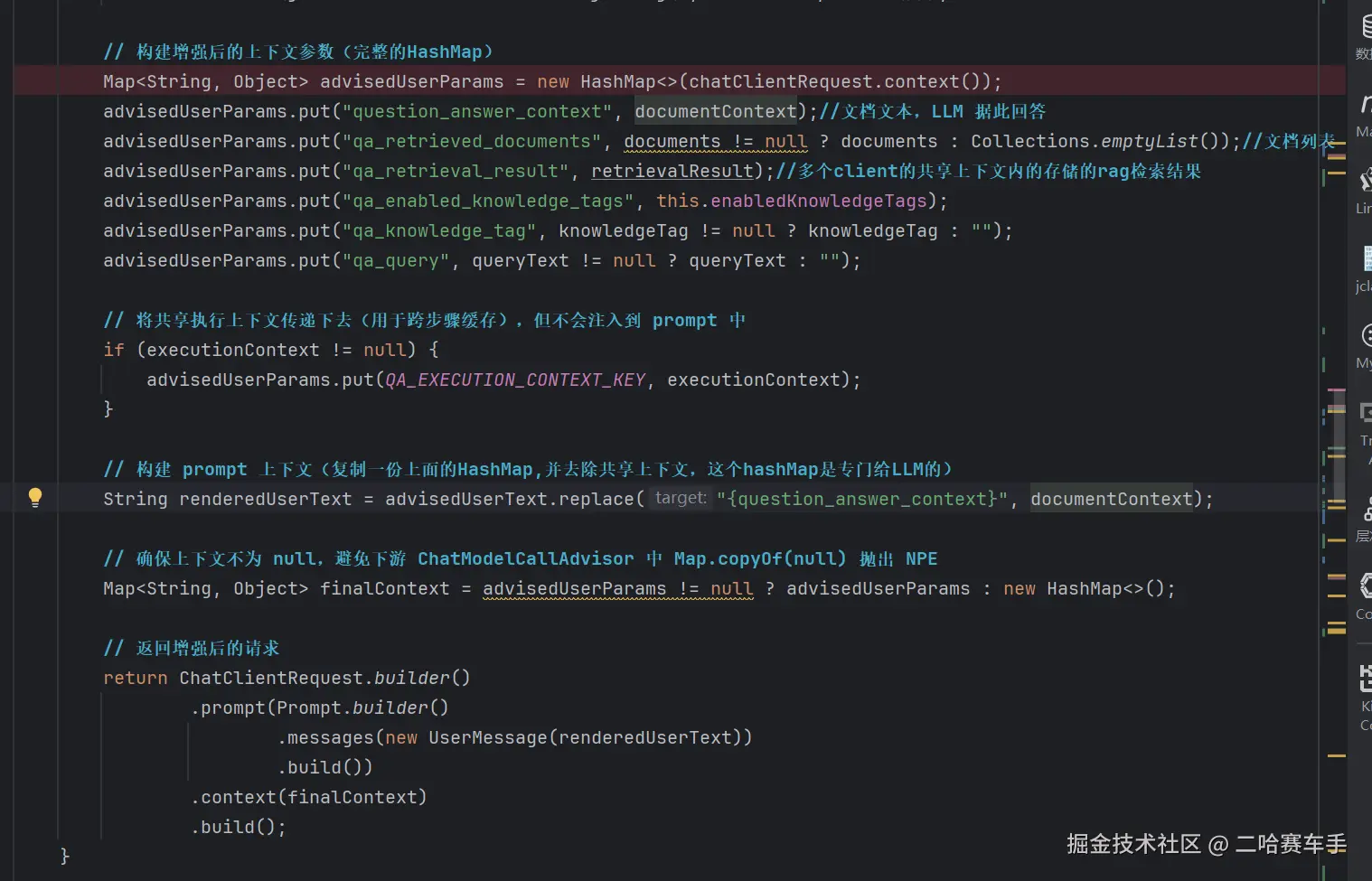Click "question_answer_context" string in first put call
1372x881 pixels.
[477, 111]
